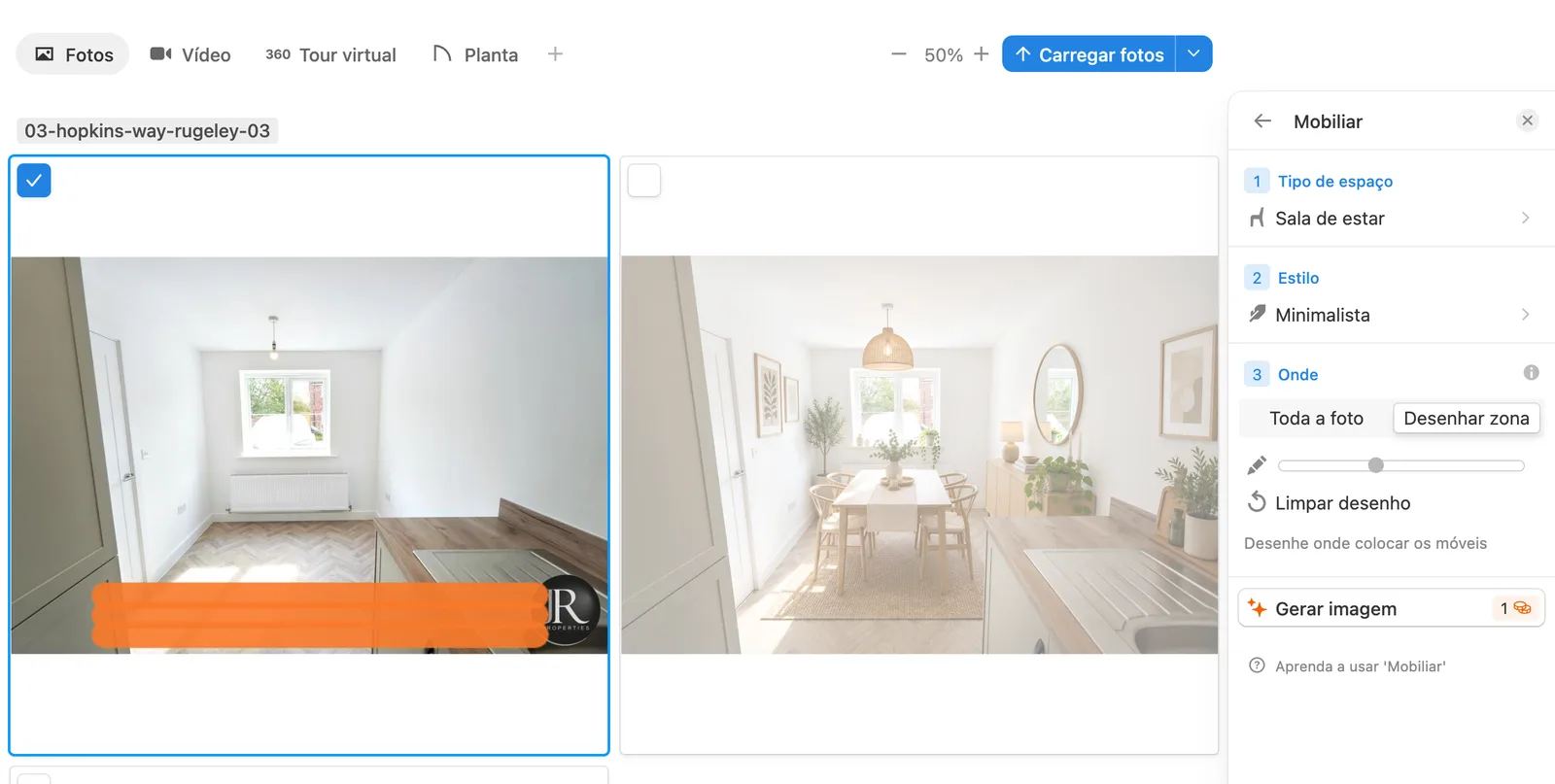The width and height of the screenshot is (1555, 784).
Task: Click the furnished dining room thumbnail
Action: tap(919, 455)
